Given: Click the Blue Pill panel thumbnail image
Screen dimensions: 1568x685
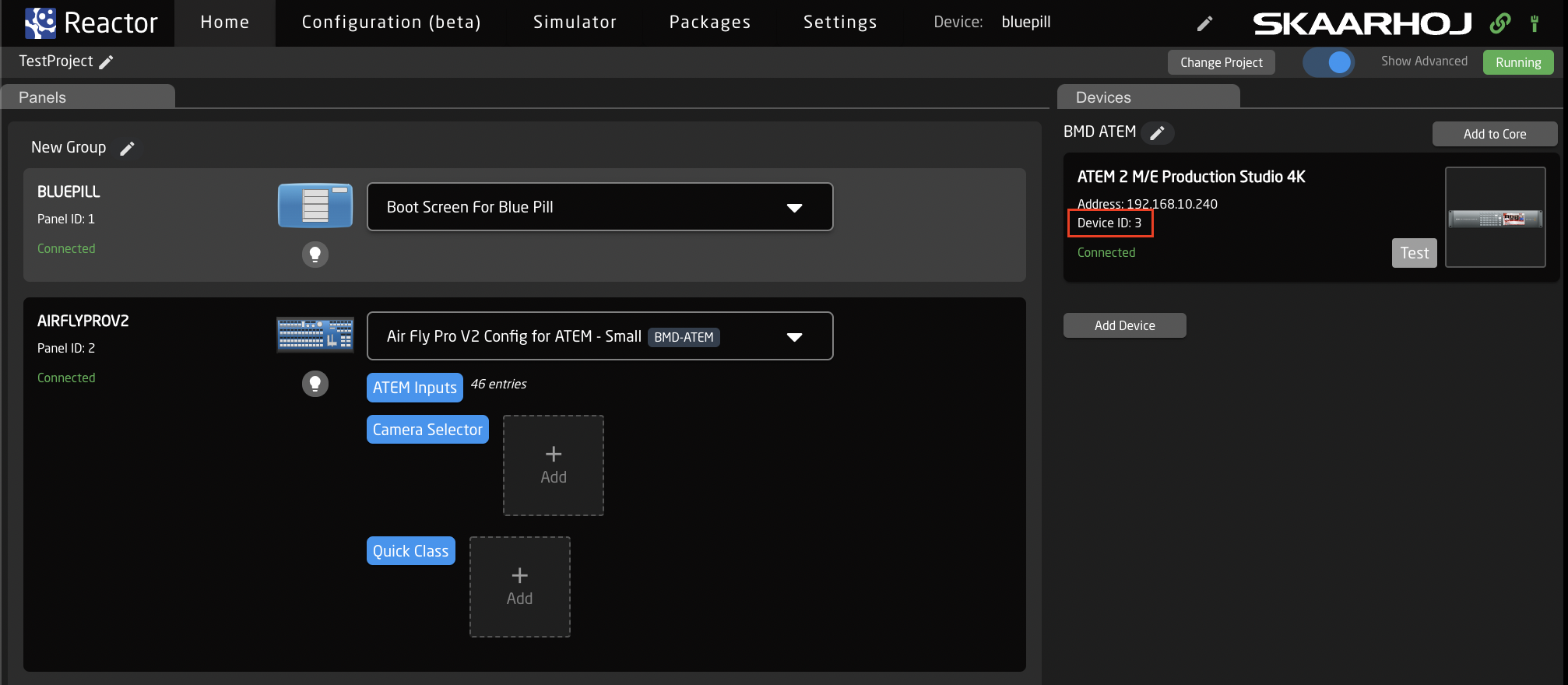Looking at the screenshot, I should click(x=315, y=205).
